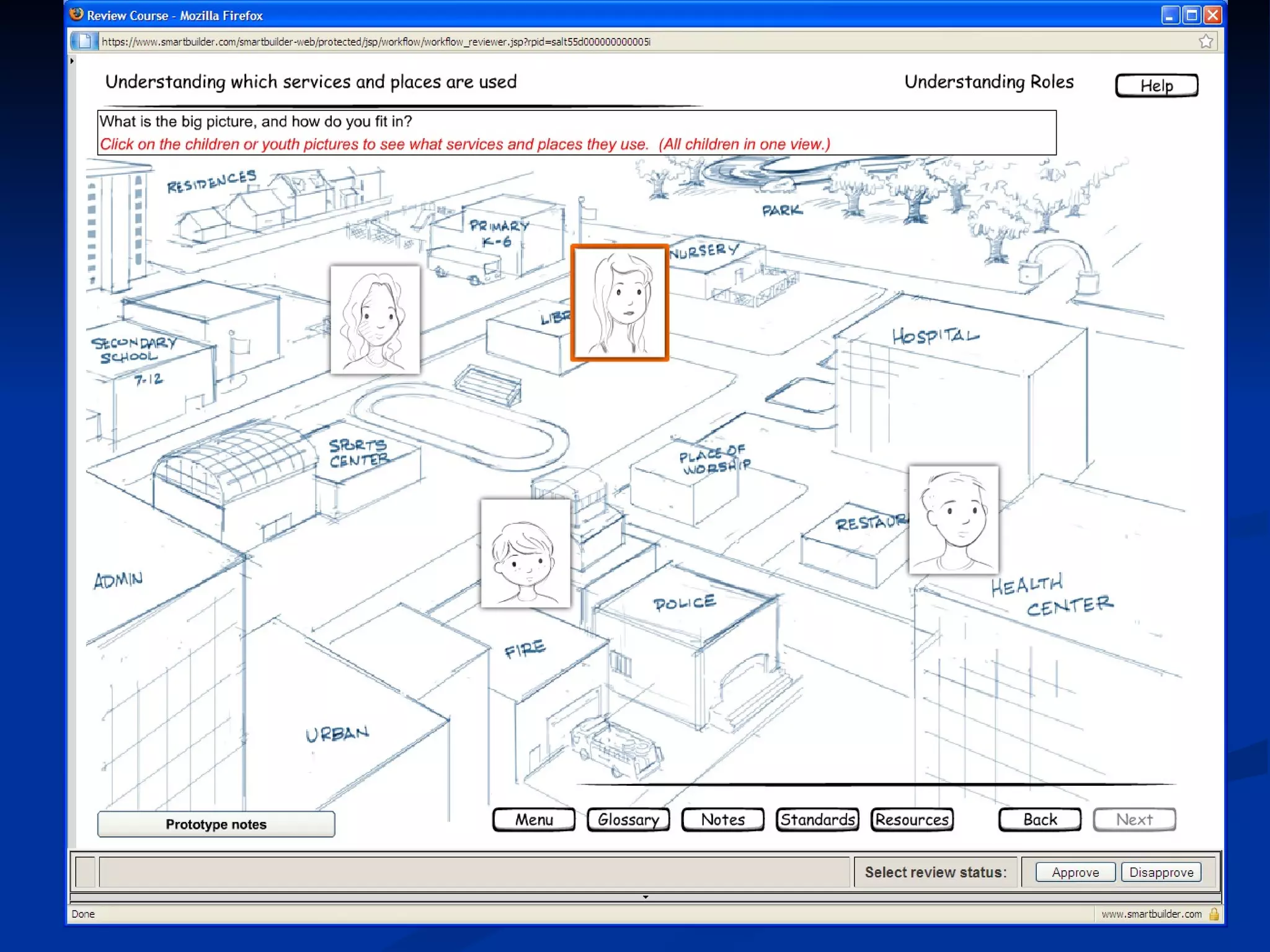Expand the small arrow at top-left of page
This screenshot has height=952, width=1270.
click(x=72, y=61)
